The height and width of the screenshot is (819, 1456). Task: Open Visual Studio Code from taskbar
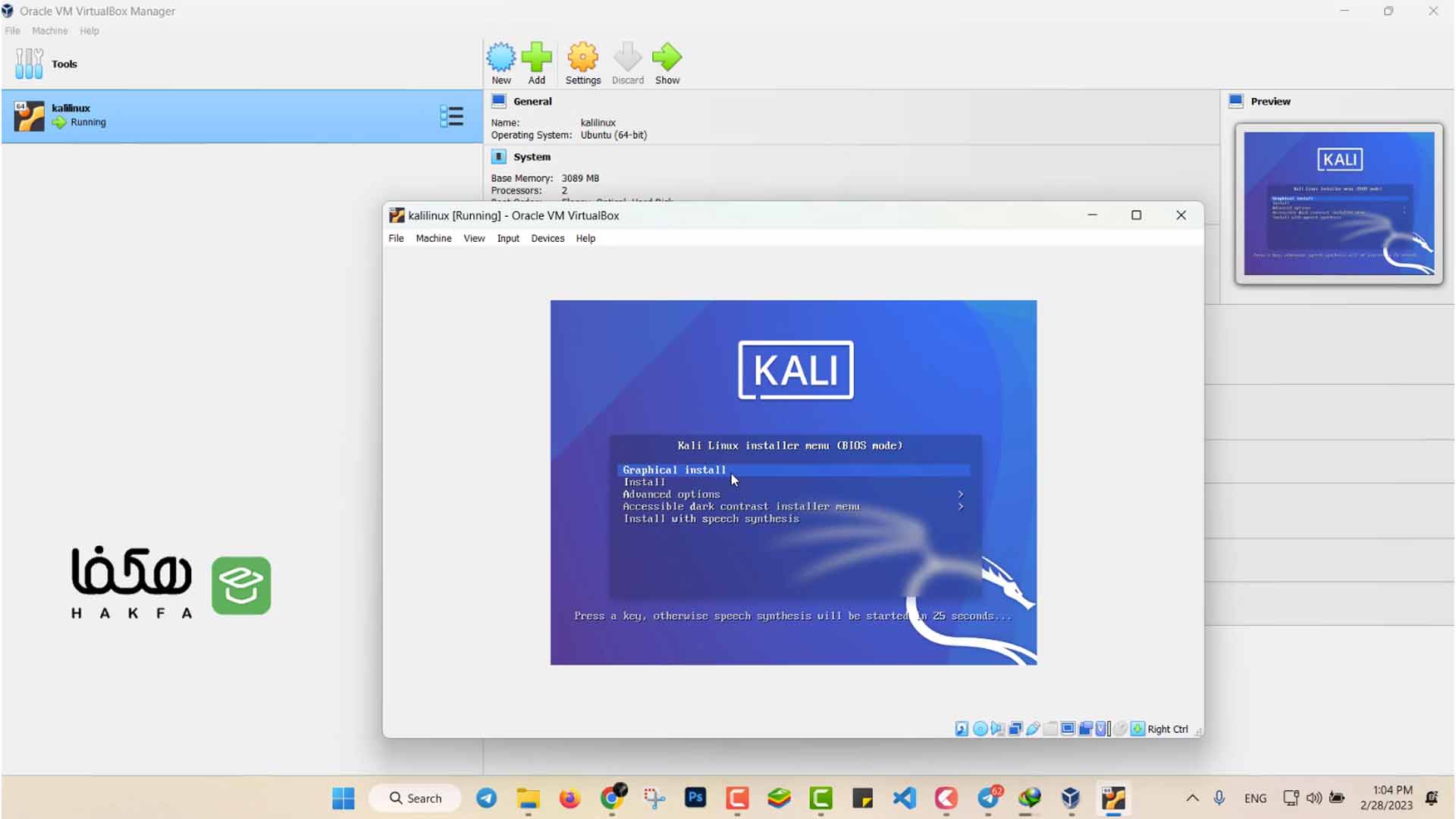click(x=904, y=798)
